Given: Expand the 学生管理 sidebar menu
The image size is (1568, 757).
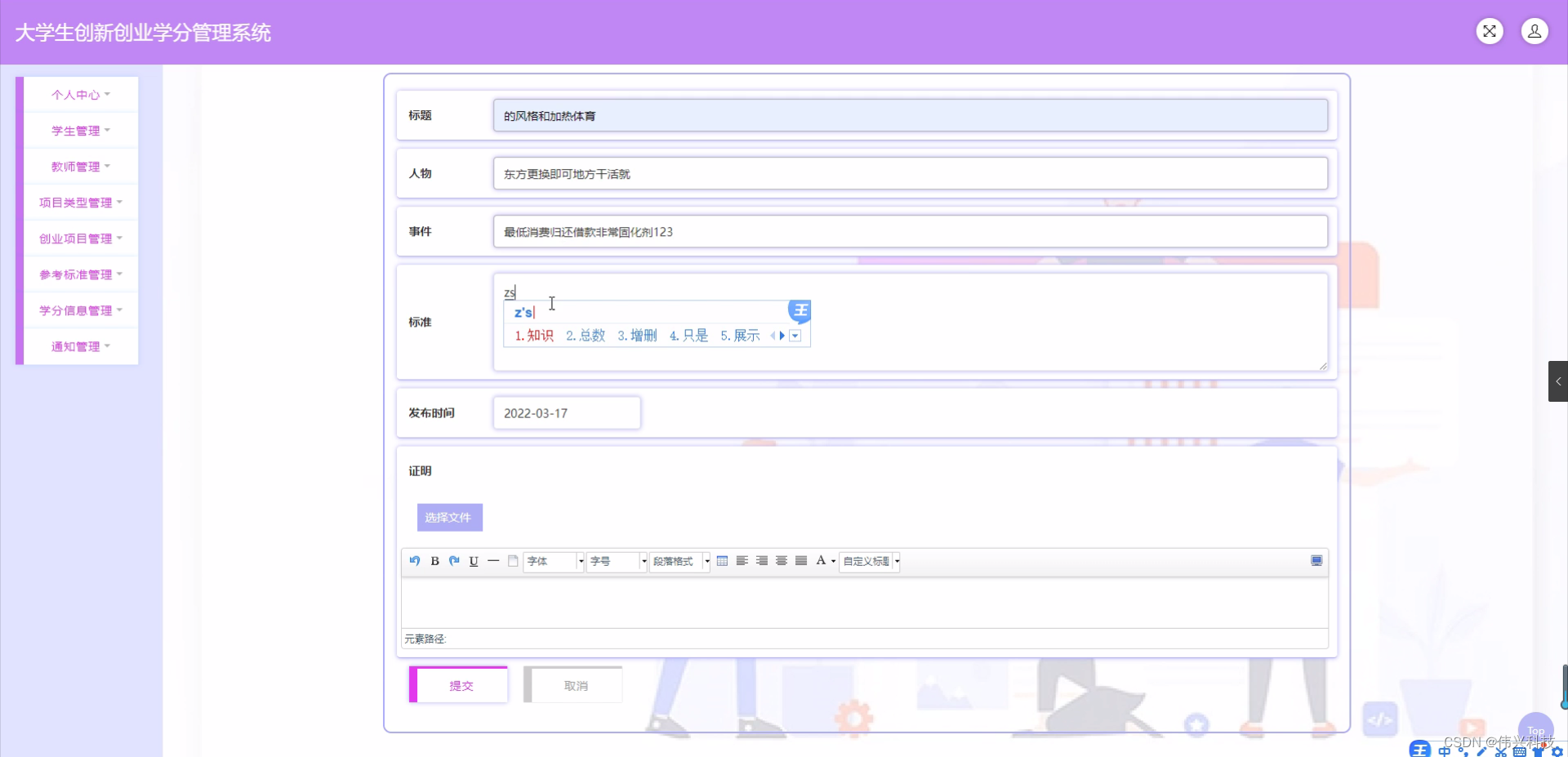Looking at the screenshot, I should (x=78, y=131).
